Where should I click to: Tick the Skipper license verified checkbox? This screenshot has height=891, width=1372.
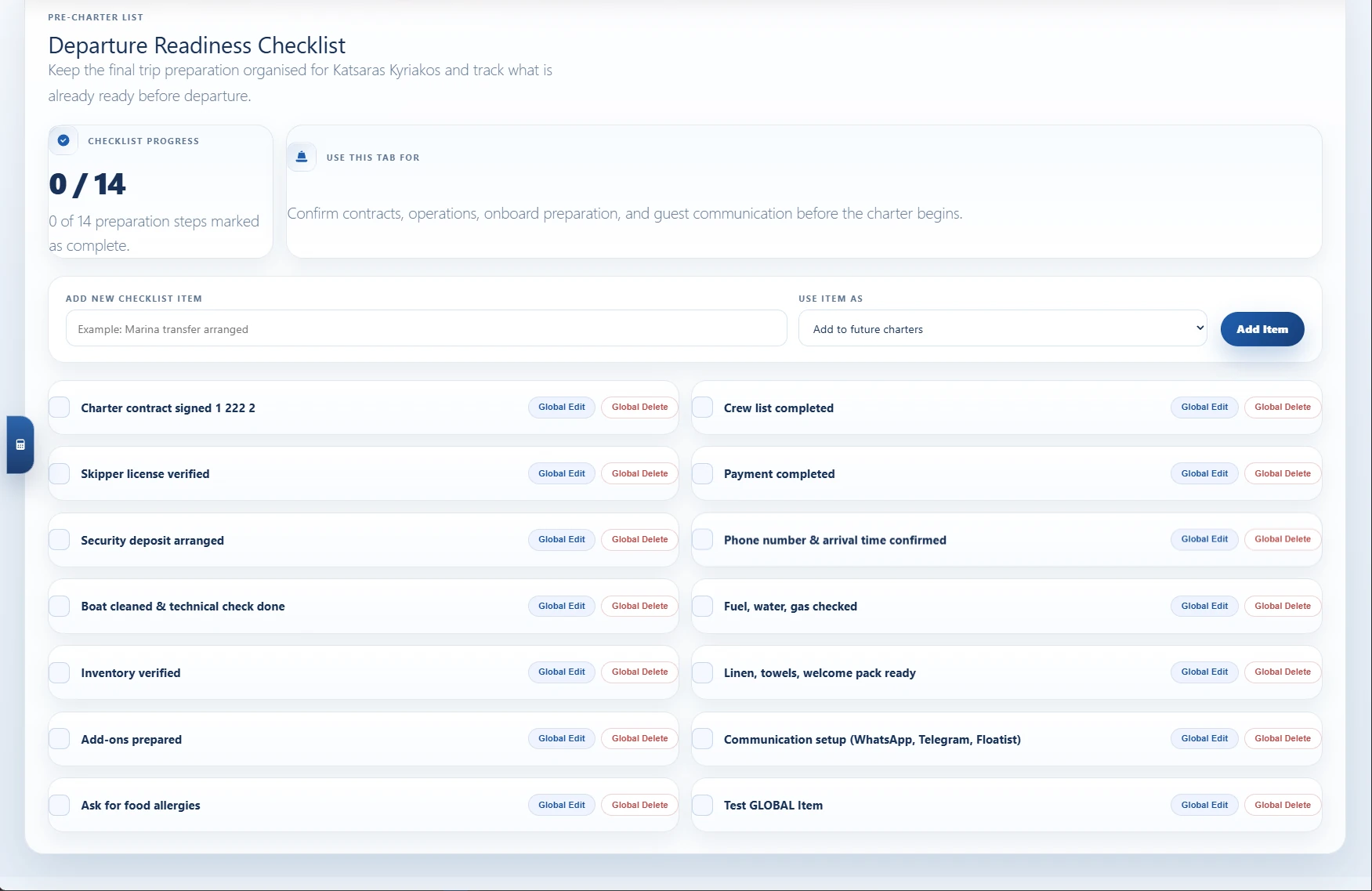point(60,473)
